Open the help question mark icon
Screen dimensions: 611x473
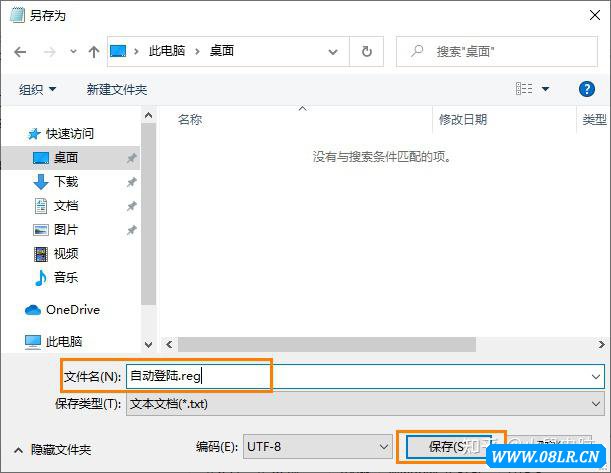[587, 89]
